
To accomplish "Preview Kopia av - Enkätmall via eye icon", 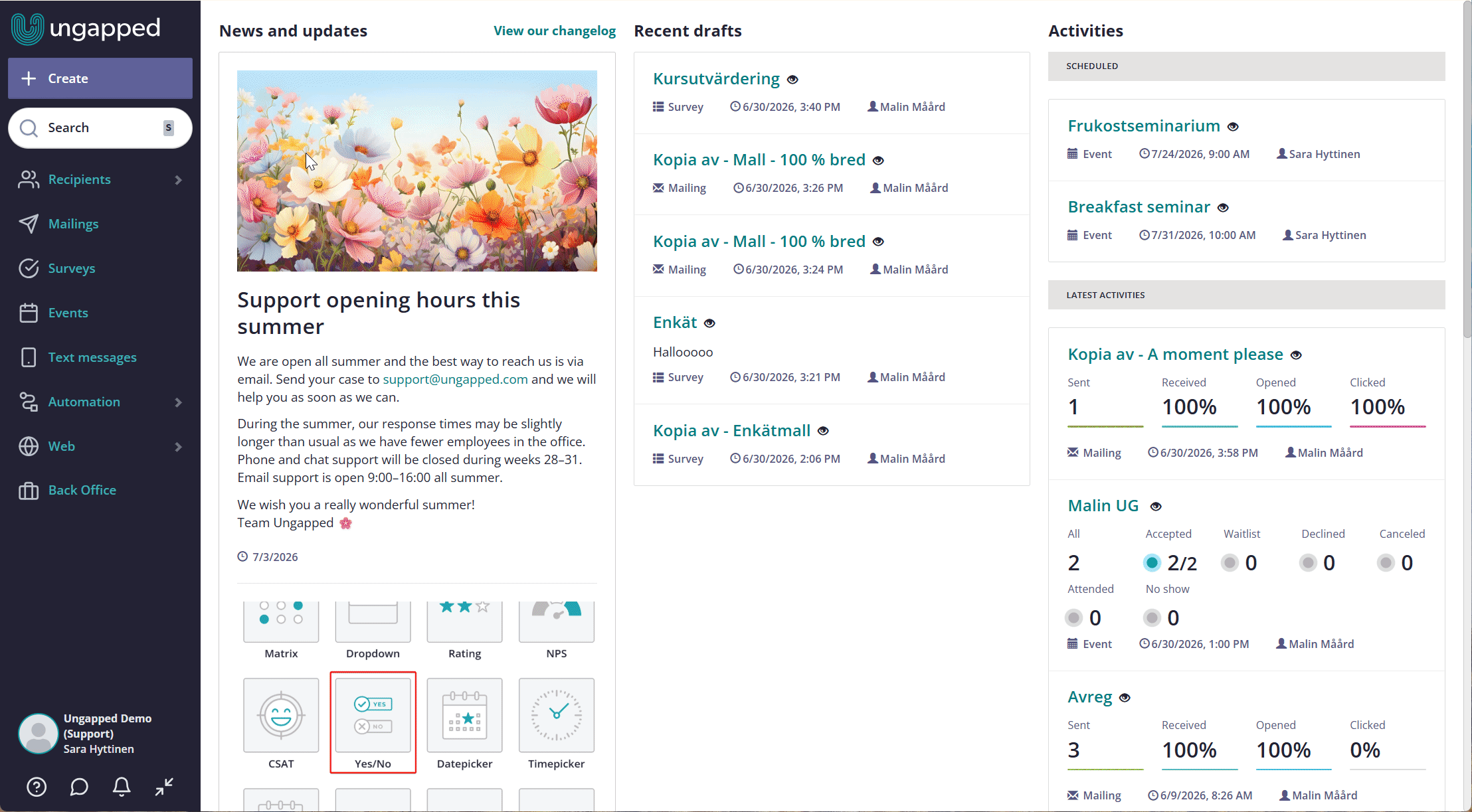I will point(823,431).
